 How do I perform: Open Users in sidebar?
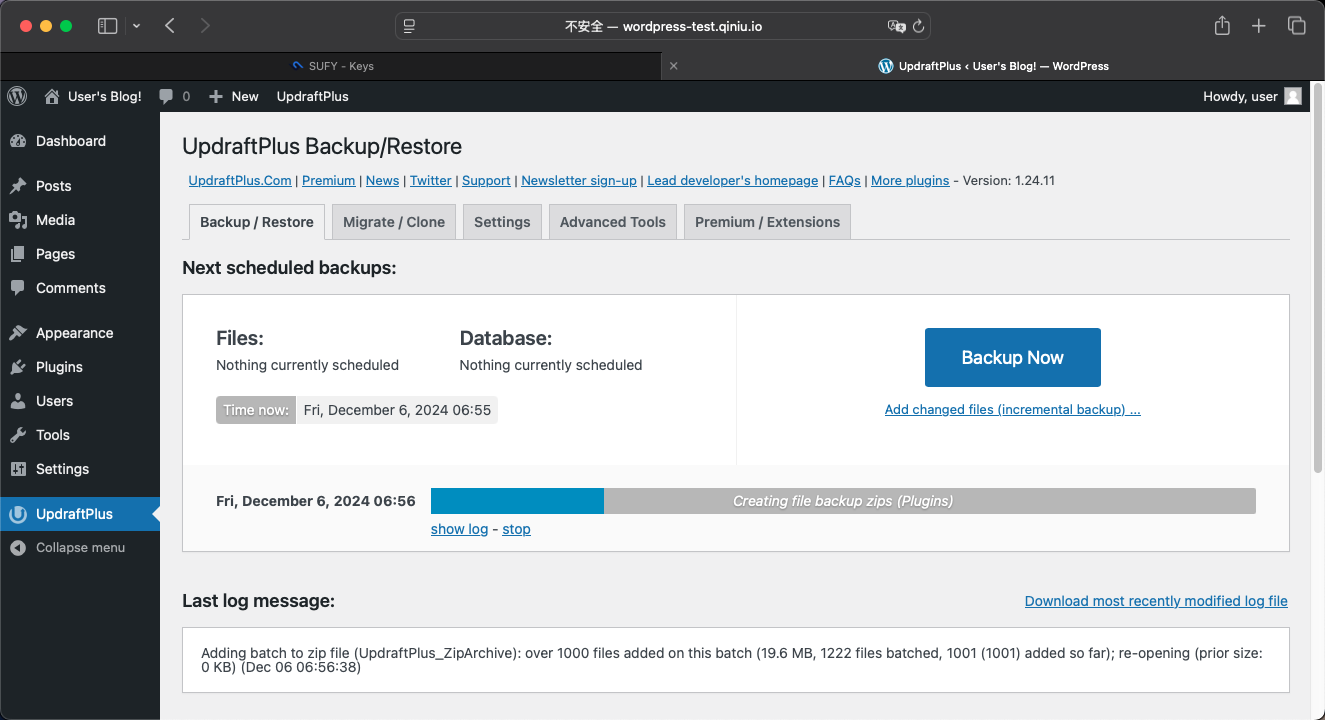tap(80, 401)
